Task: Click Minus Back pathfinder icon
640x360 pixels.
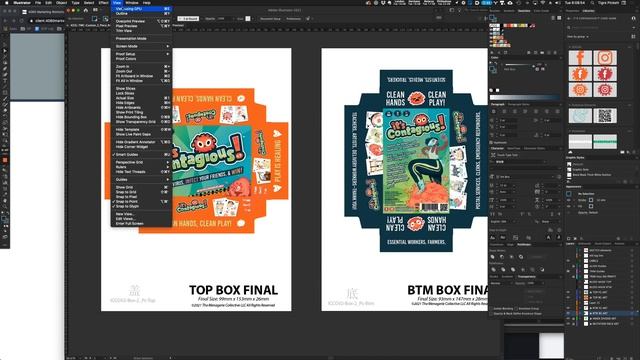Action: point(542,269)
